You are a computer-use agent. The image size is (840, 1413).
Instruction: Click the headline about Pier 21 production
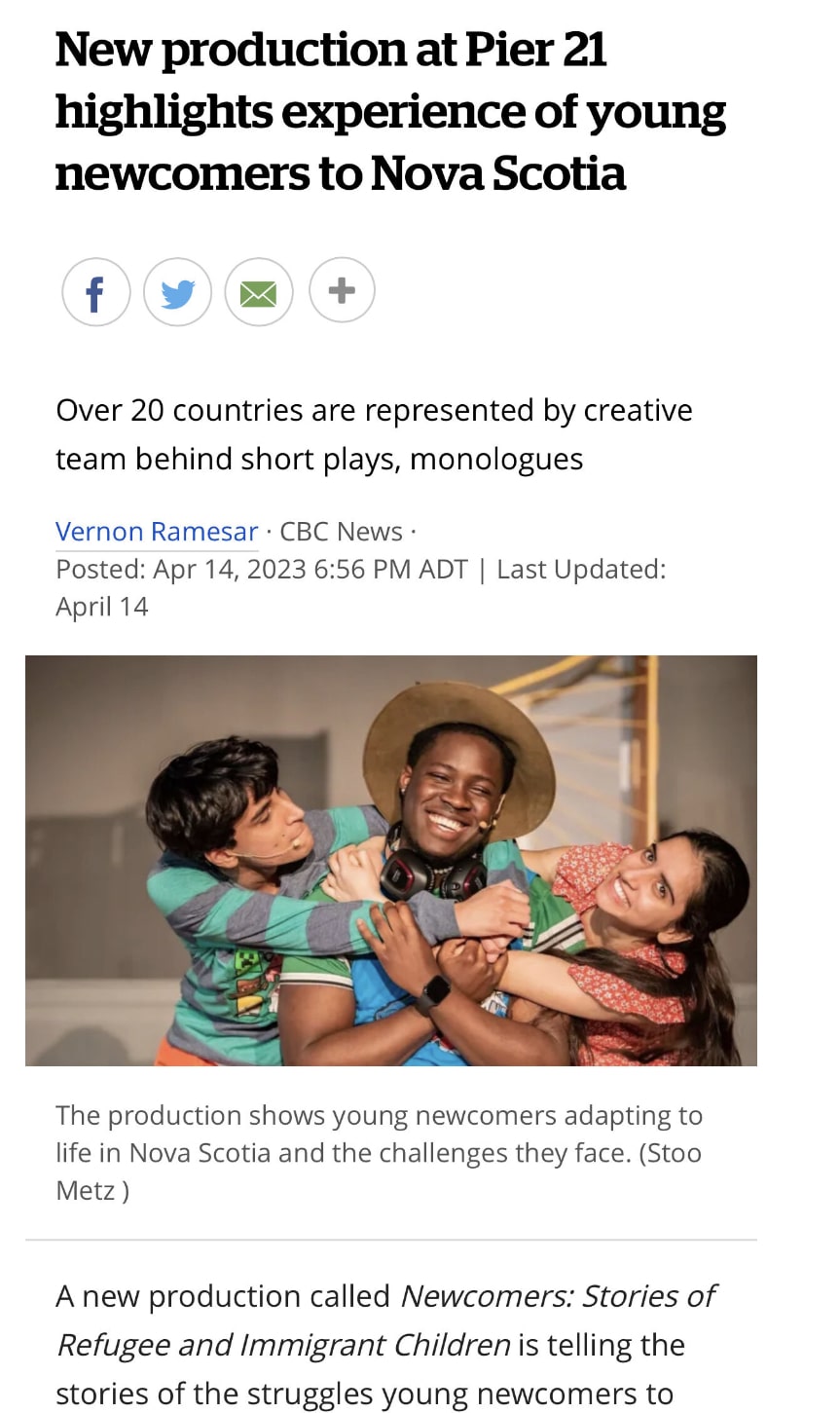tap(389, 111)
